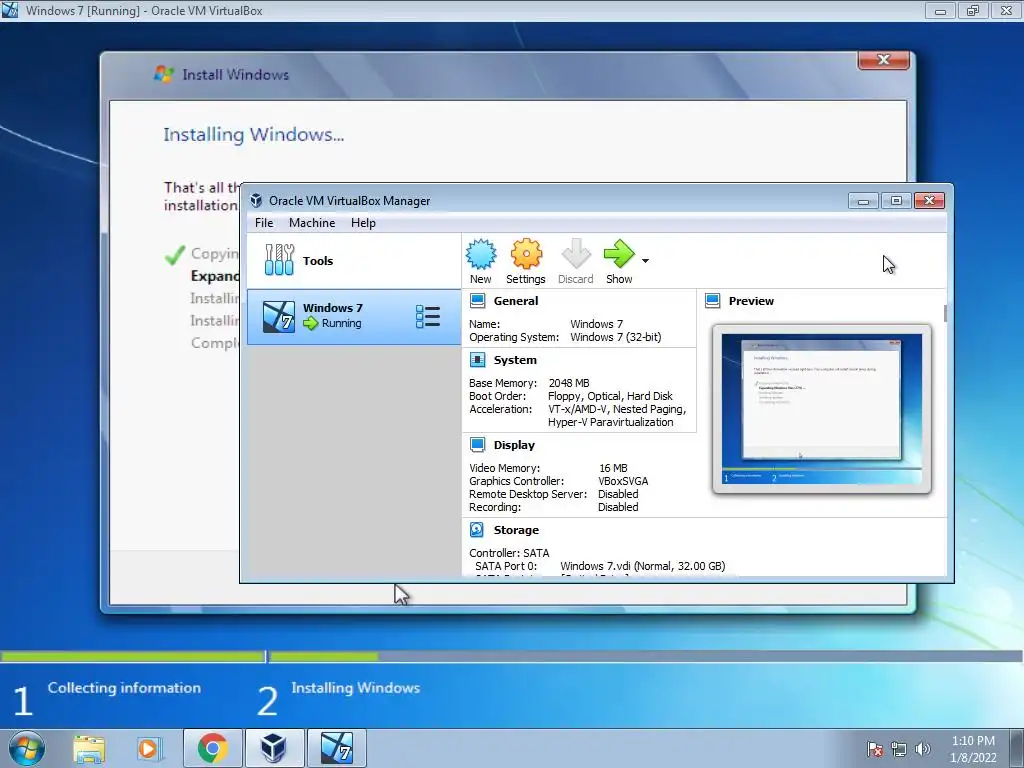The height and width of the screenshot is (768, 1024).
Task: Open the Windows 7 machine menu list icon
Action: pyautogui.click(x=428, y=317)
